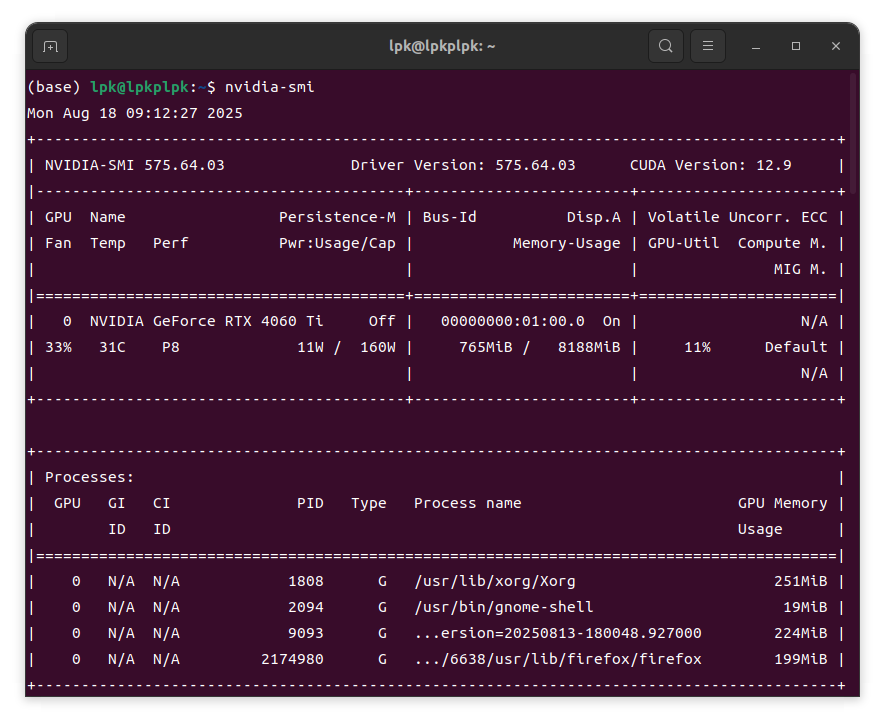This screenshot has height=725, width=885.
Task: Click the typed nvidia-smi command
Action: (269, 87)
